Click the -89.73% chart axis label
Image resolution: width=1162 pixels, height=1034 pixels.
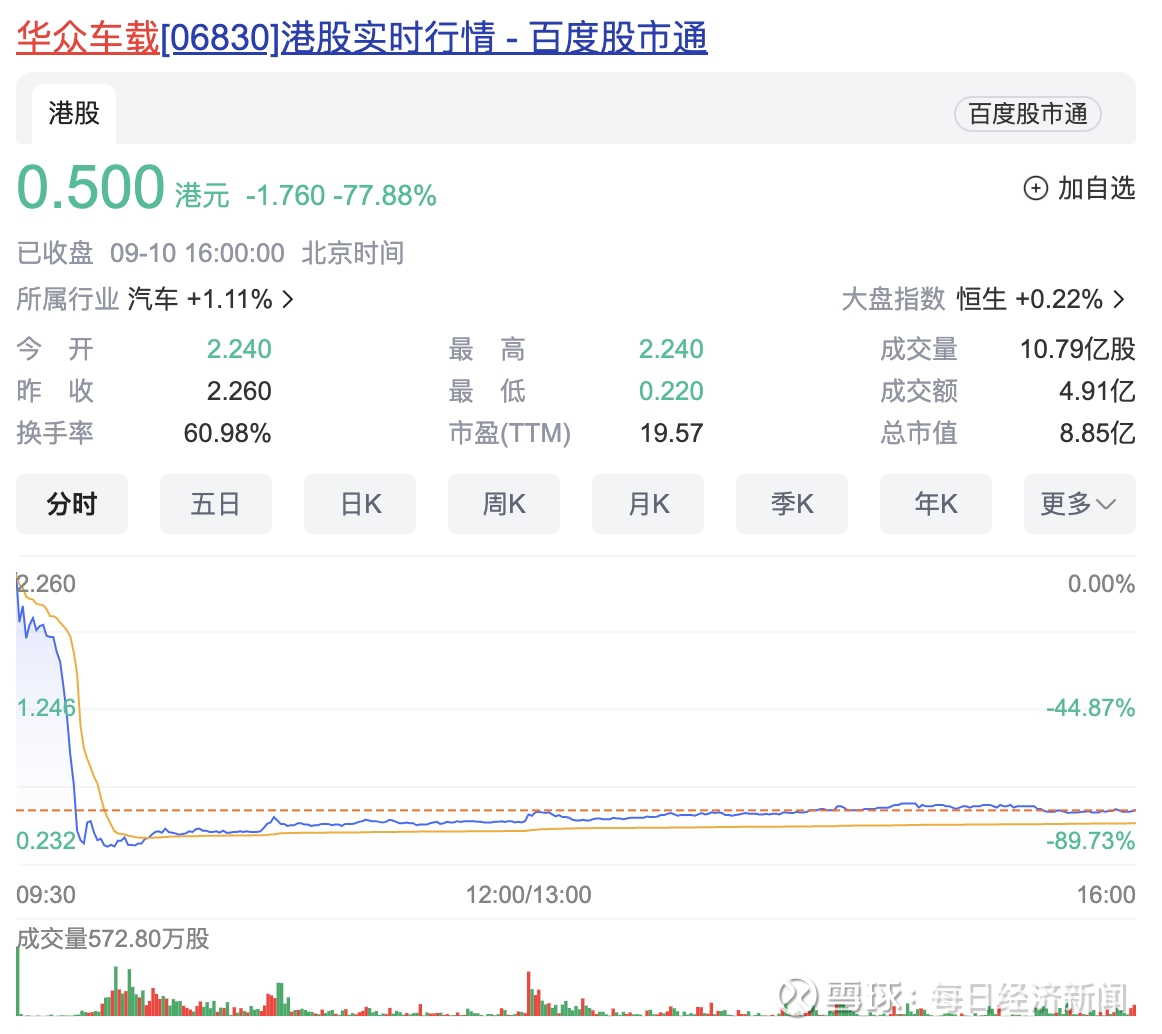pyautogui.click(x=1090, y=841)
